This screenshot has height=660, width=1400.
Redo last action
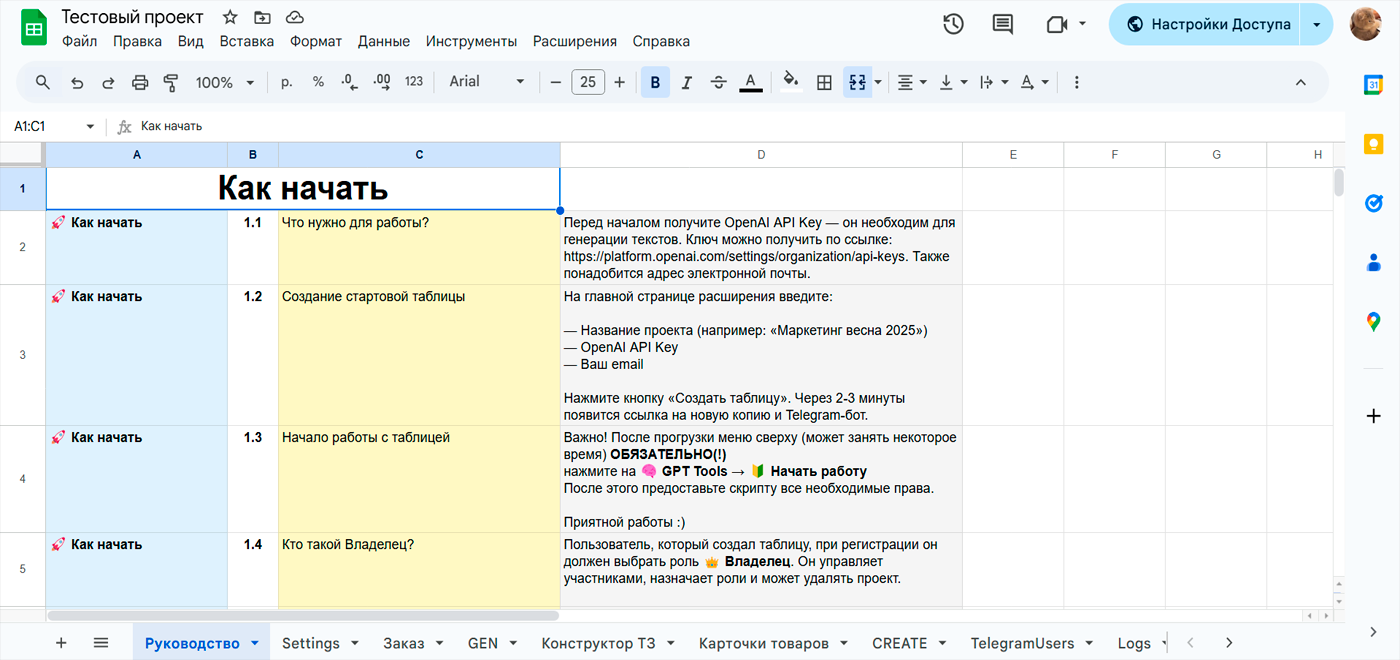click(x=108, y=82)
